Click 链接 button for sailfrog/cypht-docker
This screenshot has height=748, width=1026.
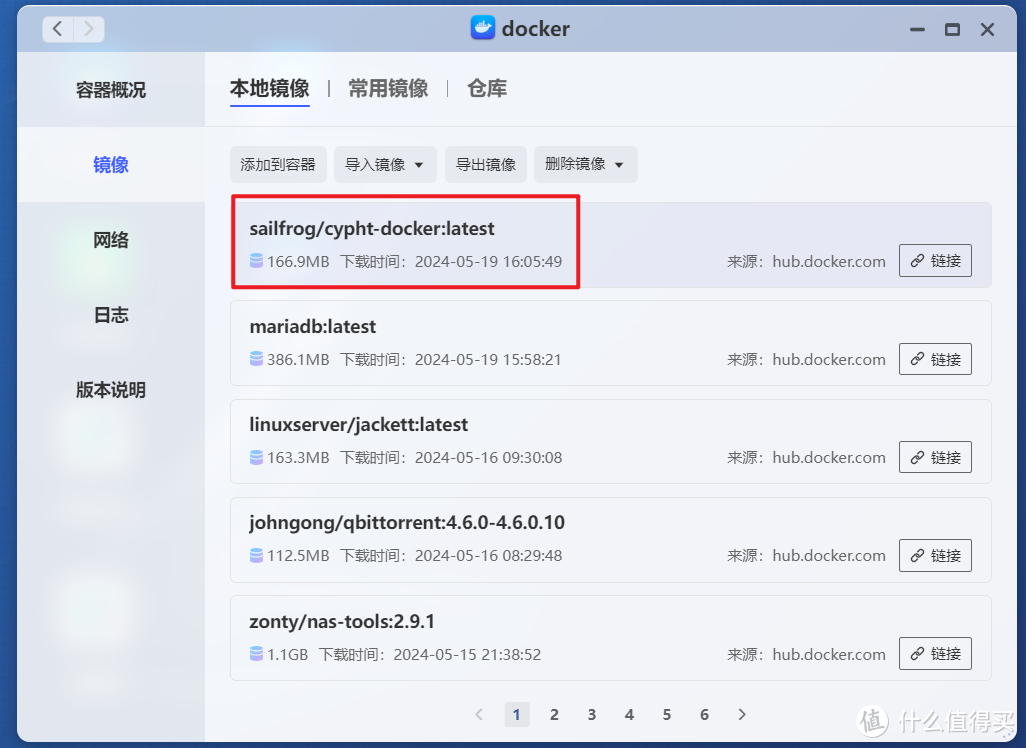tap(935, 260)
